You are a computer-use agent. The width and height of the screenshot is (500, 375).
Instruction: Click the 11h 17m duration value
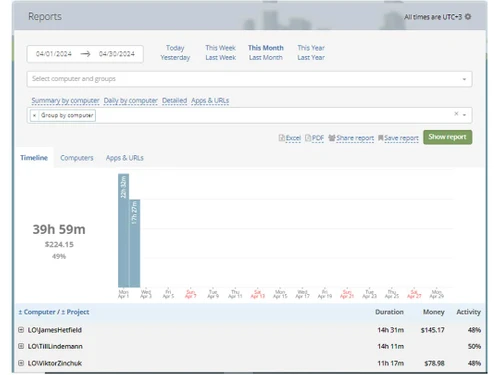(390, 363)
